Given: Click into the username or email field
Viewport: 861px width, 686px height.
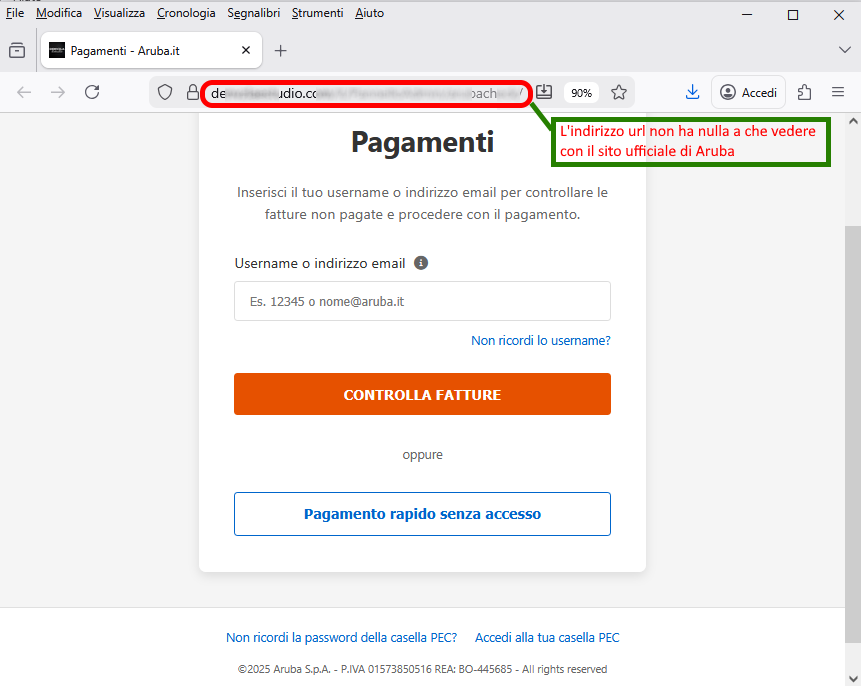Looking at the screenshot, I should tap(422, 301).
